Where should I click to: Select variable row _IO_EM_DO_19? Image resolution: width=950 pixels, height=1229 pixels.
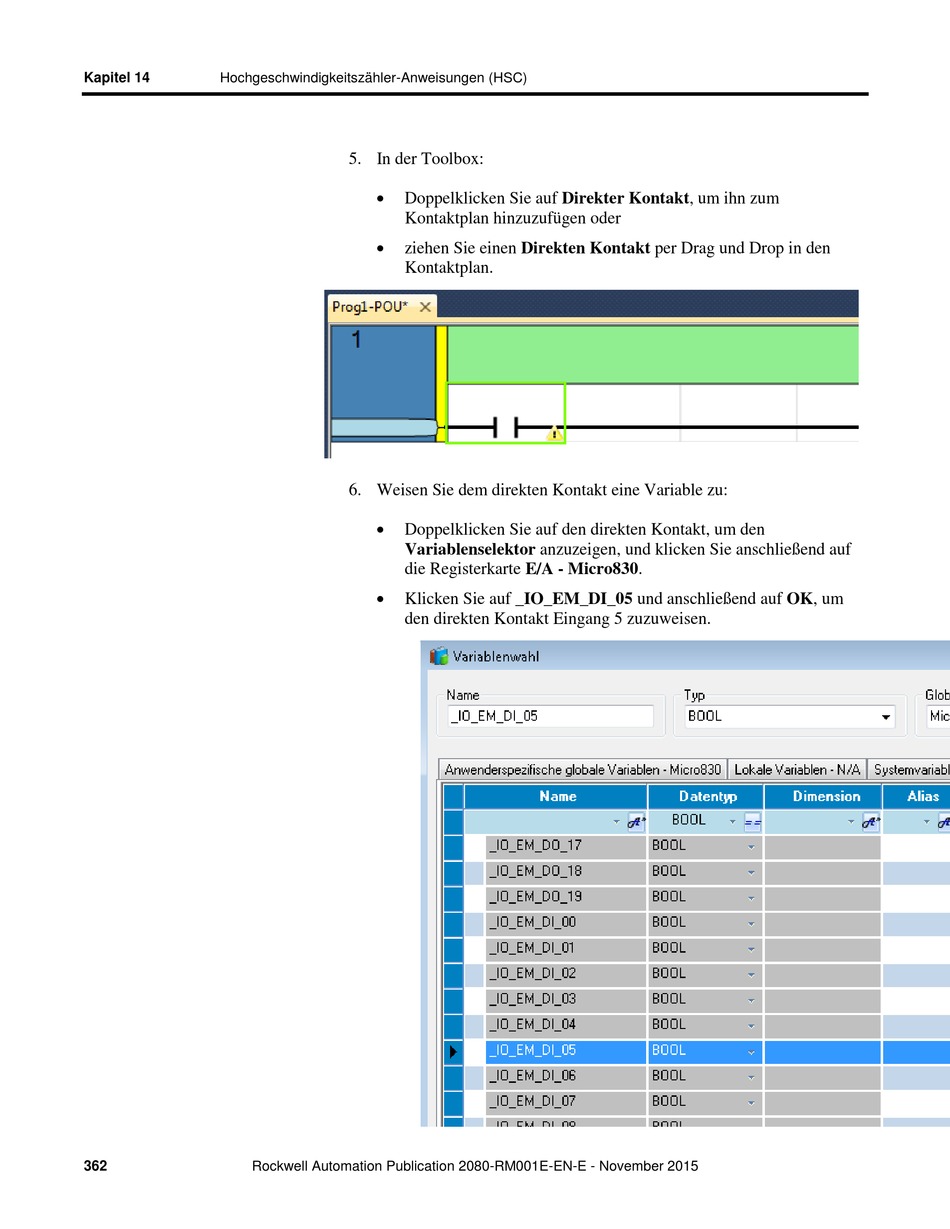[x=566, y=898]
